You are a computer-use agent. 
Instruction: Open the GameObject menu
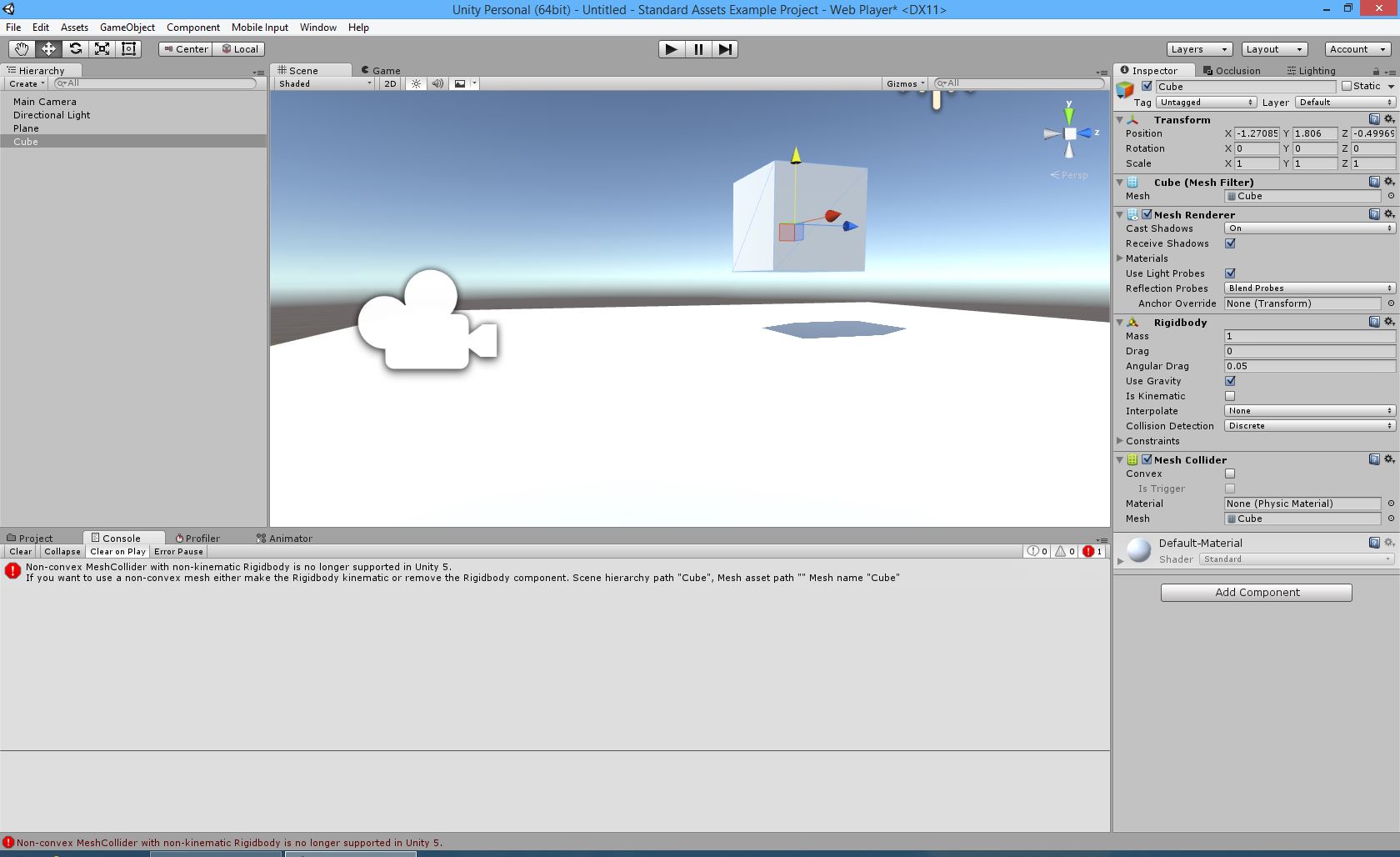coord(126,27)
